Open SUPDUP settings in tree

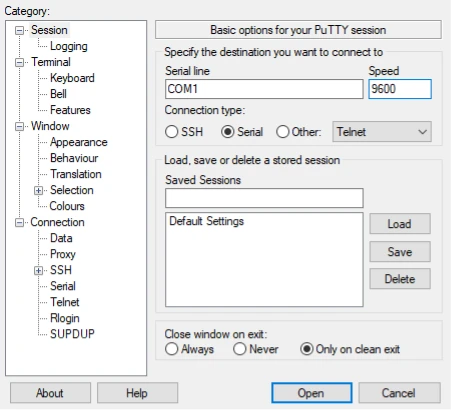tap(72, 334)
